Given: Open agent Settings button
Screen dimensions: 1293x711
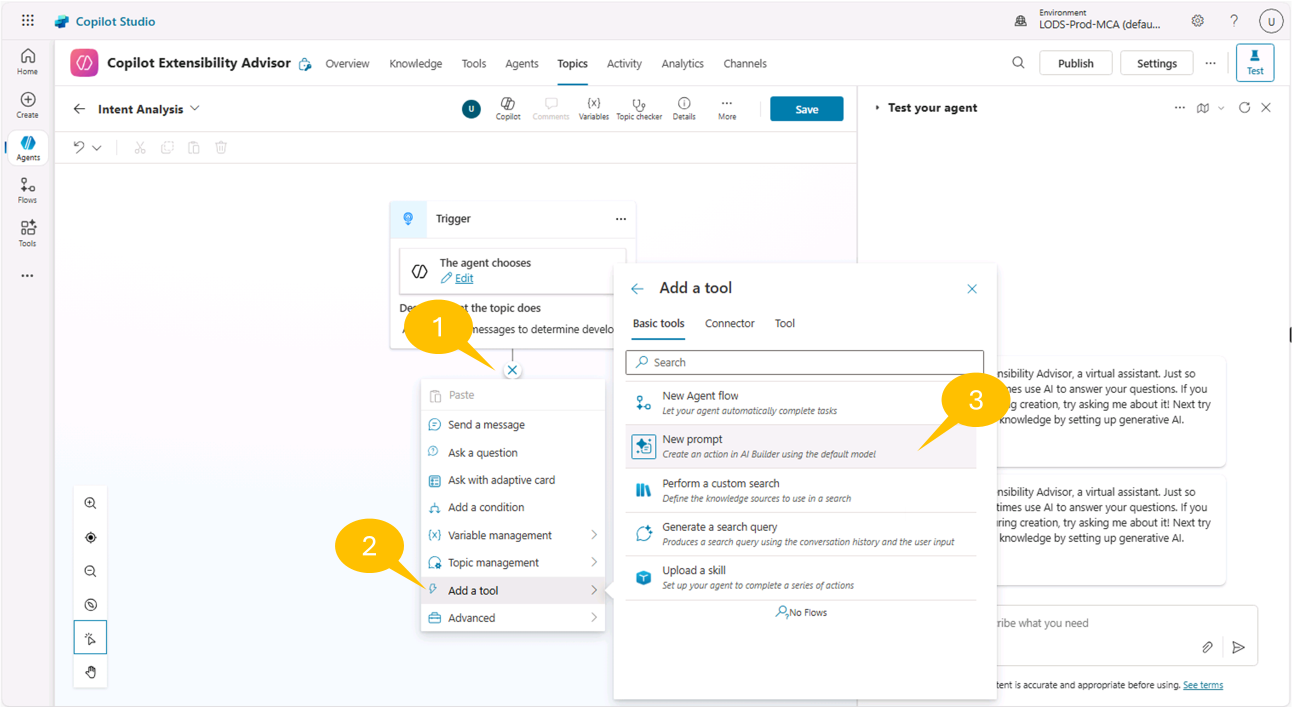Looking at the screenshot, I should point(1157,63).
